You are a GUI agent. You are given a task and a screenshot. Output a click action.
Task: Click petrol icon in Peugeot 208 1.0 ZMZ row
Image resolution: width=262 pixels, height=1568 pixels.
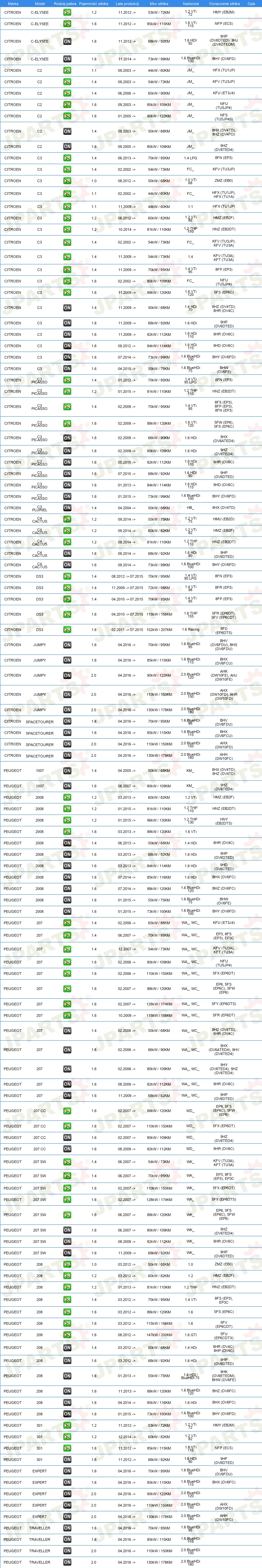click(67, 1265)
